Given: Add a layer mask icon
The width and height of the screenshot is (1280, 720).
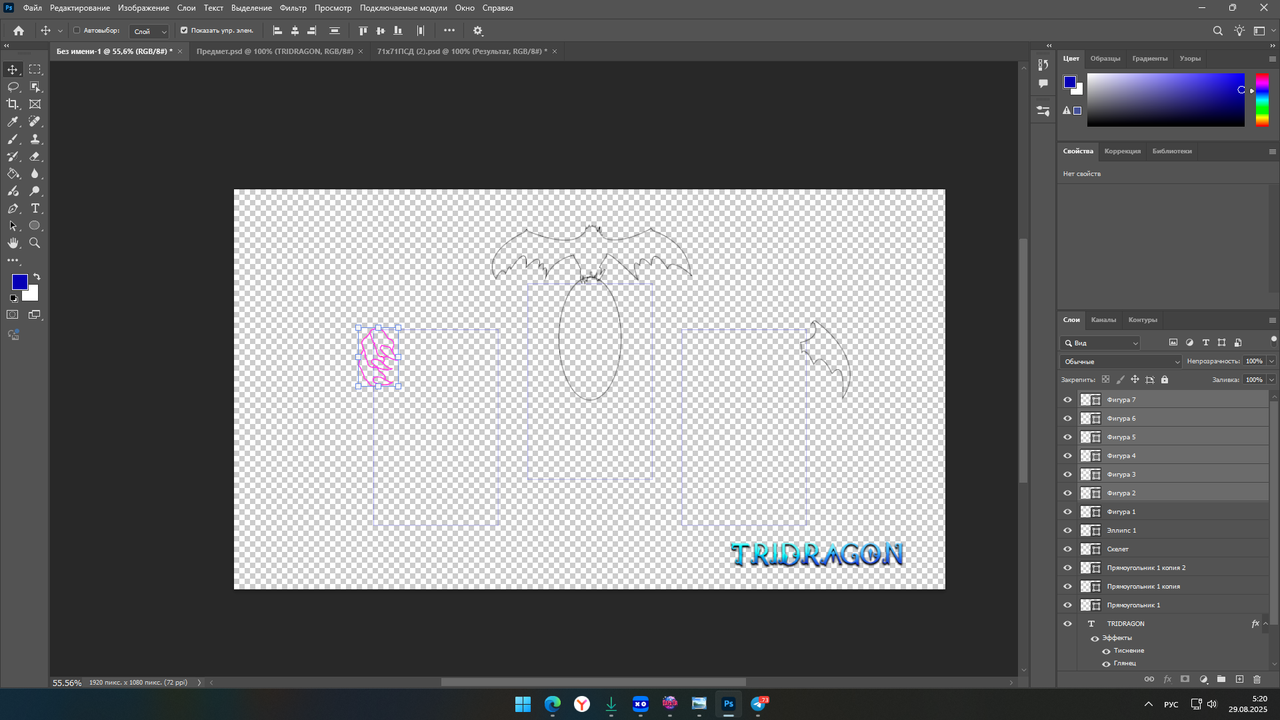Looking at the screenshot, I should 1185,679.
